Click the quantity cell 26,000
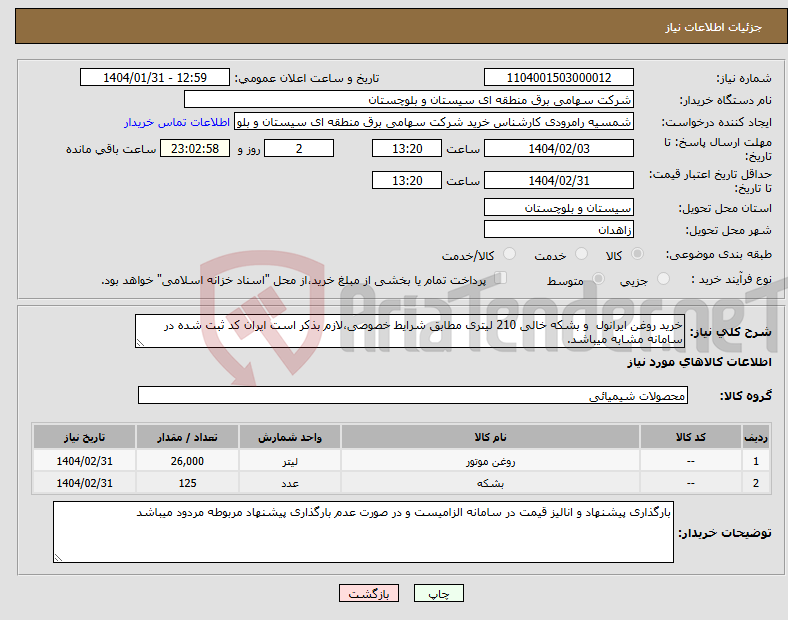This screenshot has width=788, height=620. (187, 461)
